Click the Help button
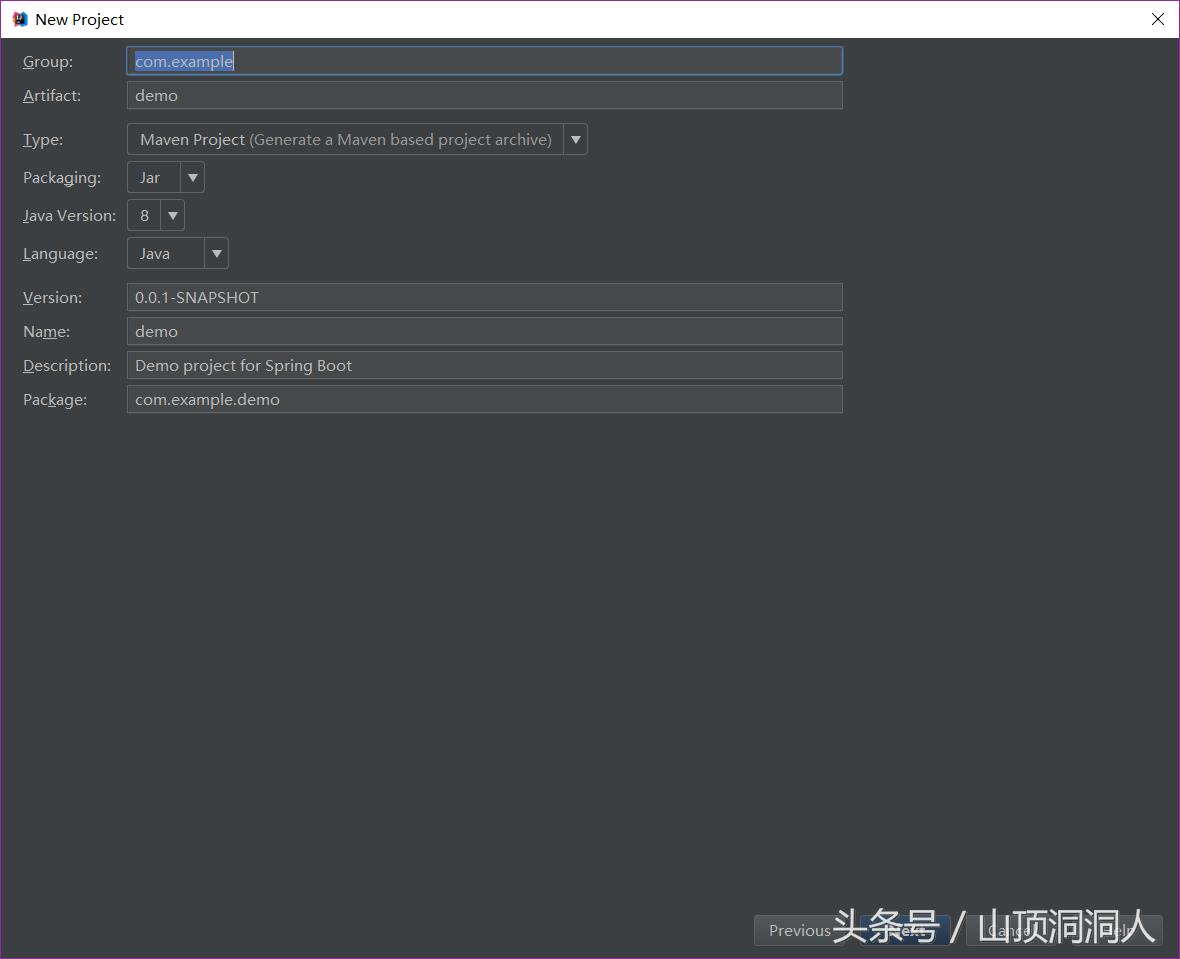 (1120, 930)
